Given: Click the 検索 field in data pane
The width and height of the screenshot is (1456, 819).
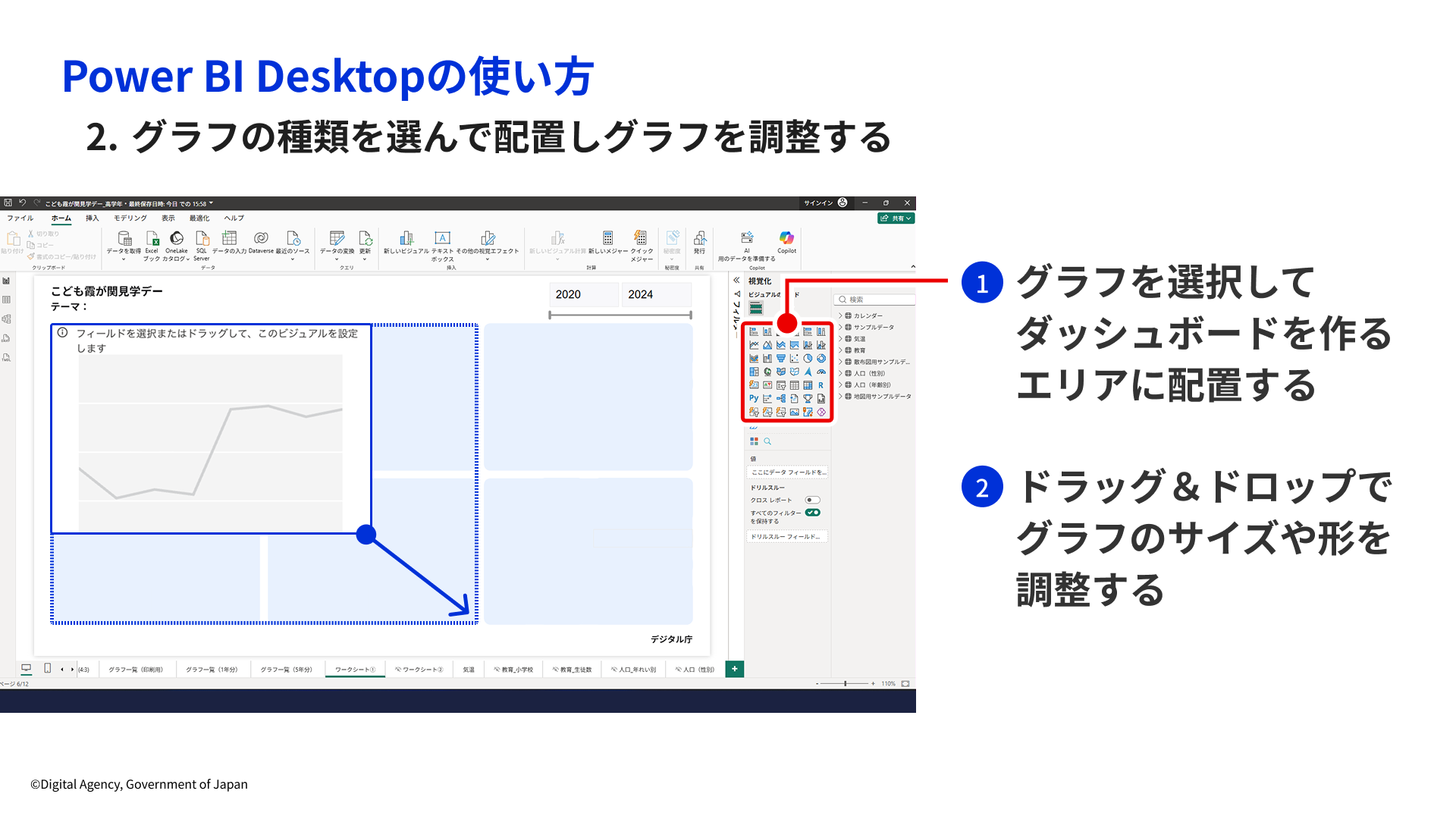Looking at the screenshot, I should (875, 300).
